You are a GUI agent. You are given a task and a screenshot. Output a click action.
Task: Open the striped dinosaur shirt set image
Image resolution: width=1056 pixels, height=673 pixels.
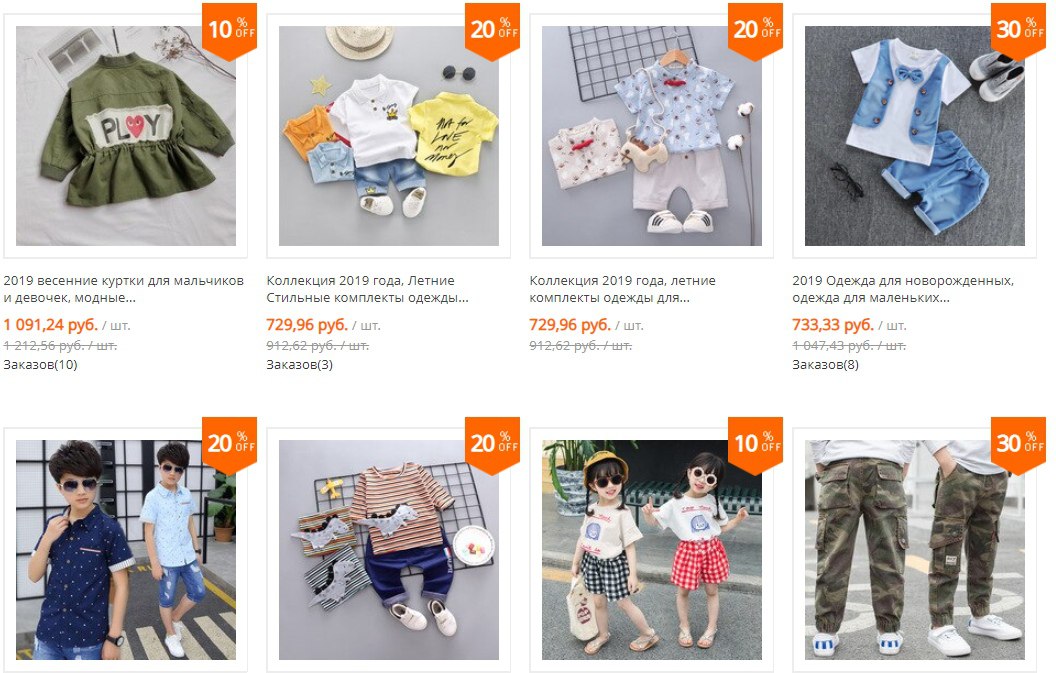pyautogui.click(x=389, y=550)
